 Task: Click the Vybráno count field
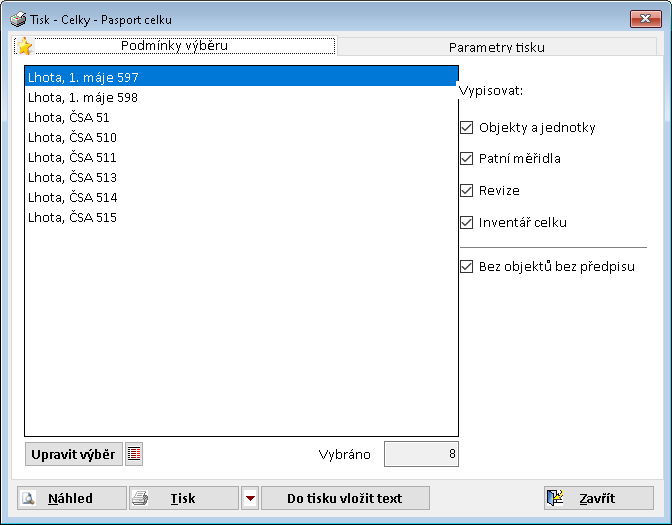coord(421,454)
